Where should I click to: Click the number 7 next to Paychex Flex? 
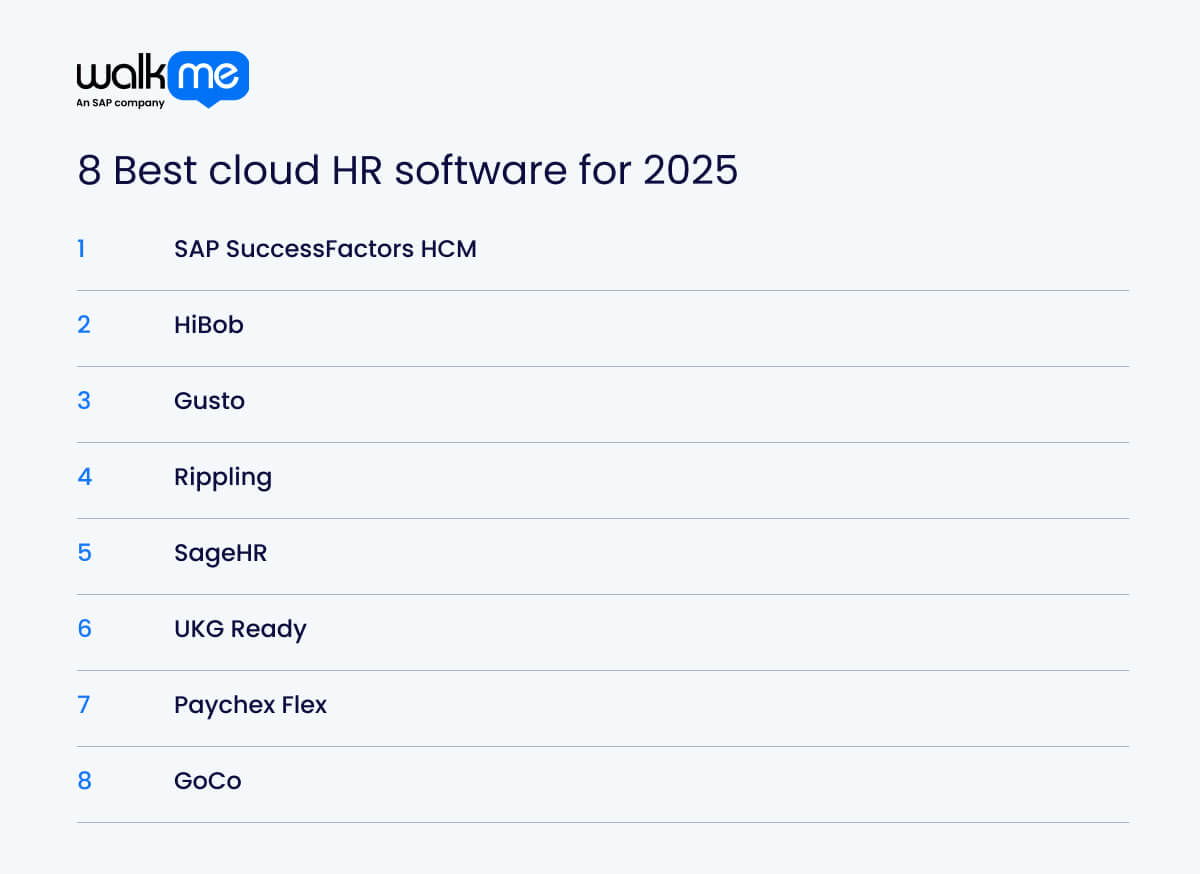coord(84,705)
